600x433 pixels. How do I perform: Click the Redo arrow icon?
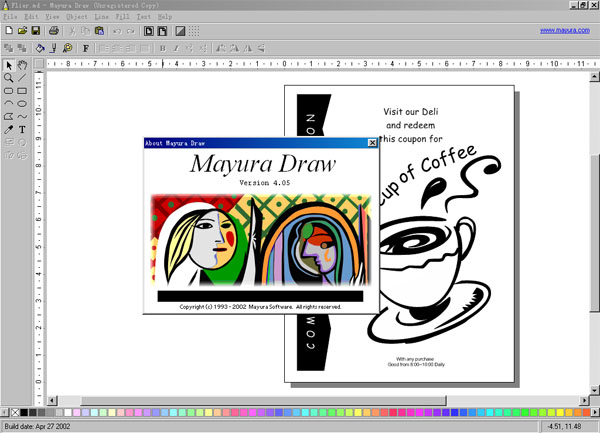[131, 31]
